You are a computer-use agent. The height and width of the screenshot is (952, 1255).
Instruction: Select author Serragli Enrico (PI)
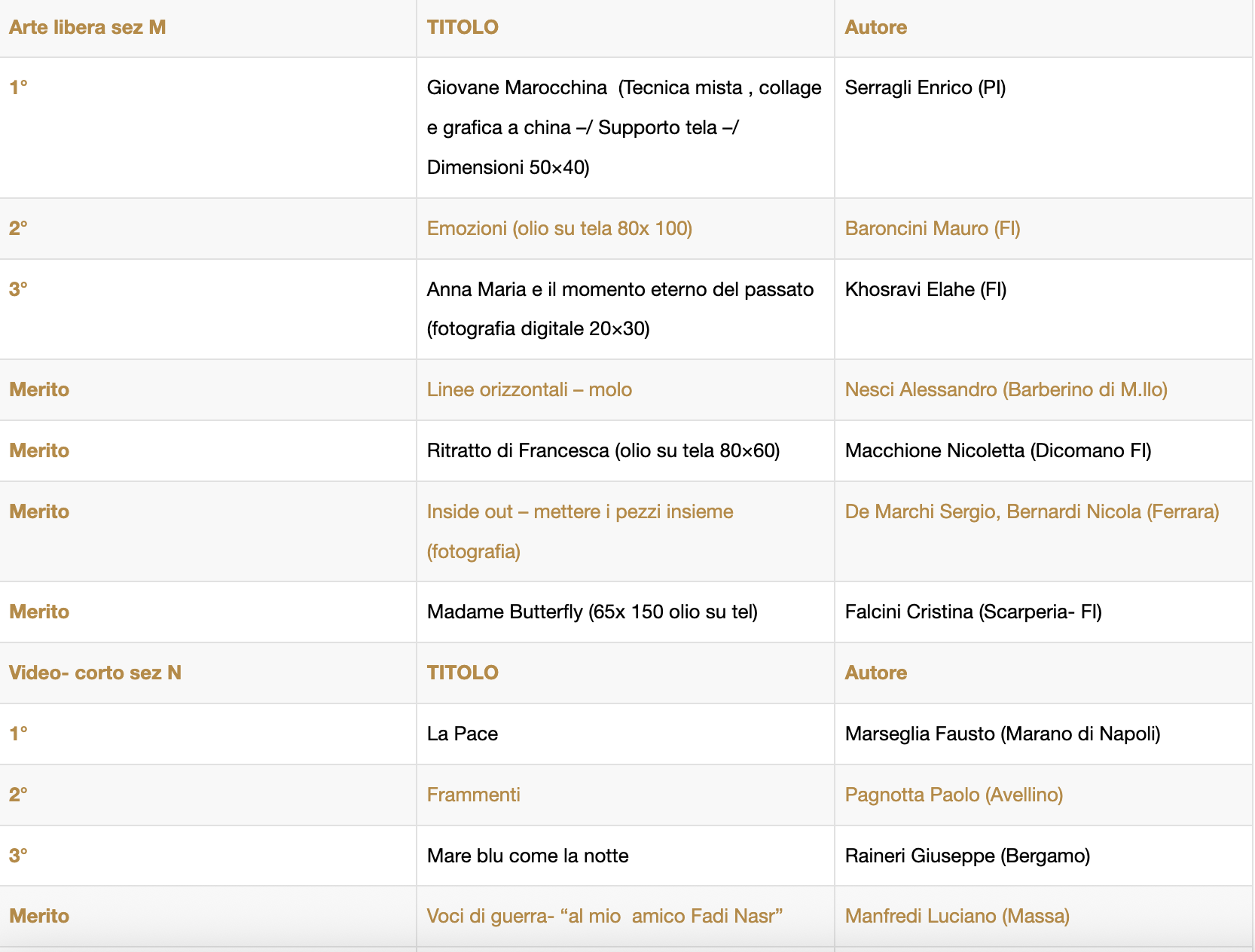pos(925,88)
